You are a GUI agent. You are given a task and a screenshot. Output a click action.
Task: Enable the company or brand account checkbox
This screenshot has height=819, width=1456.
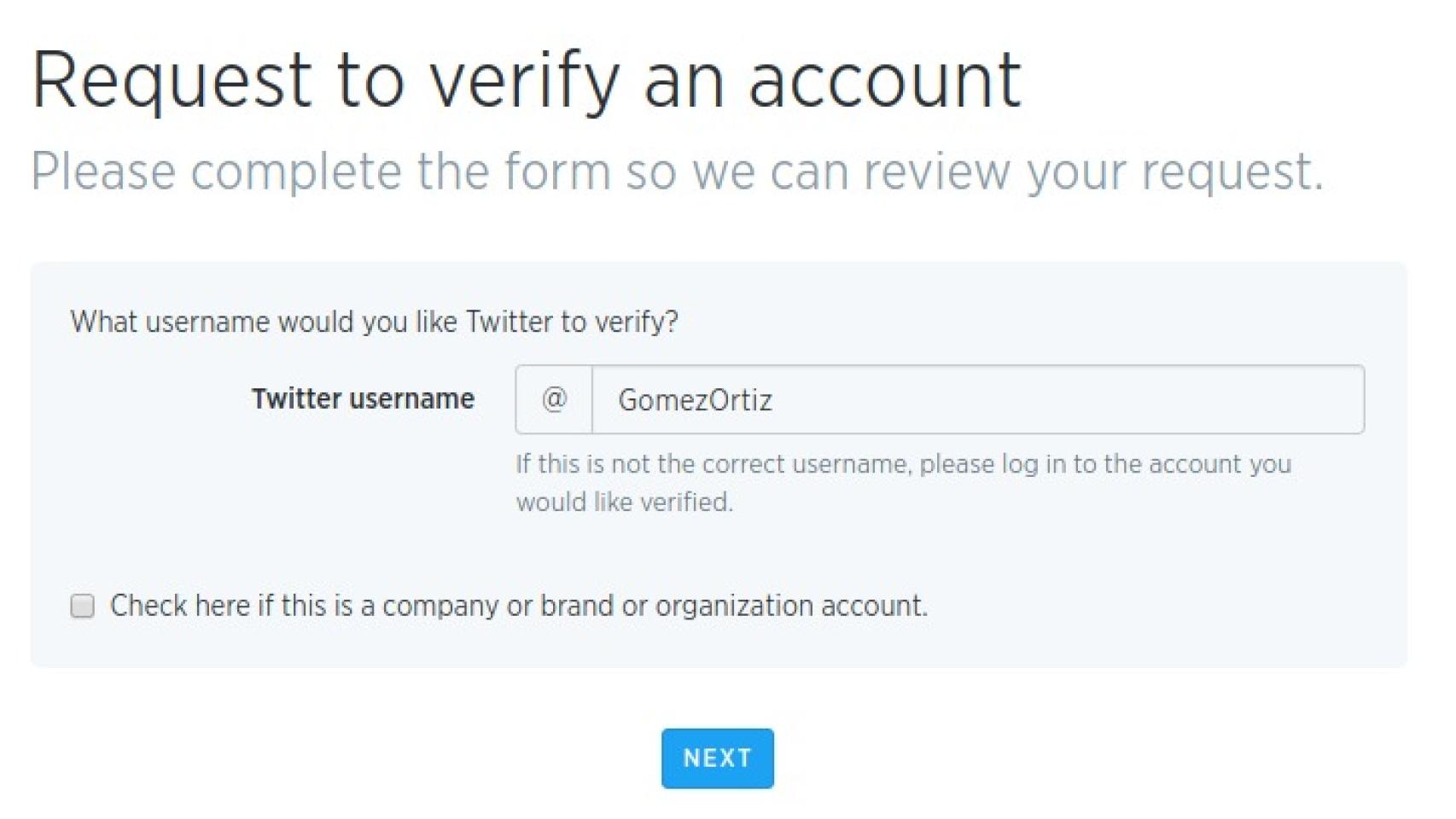(84, 606)
